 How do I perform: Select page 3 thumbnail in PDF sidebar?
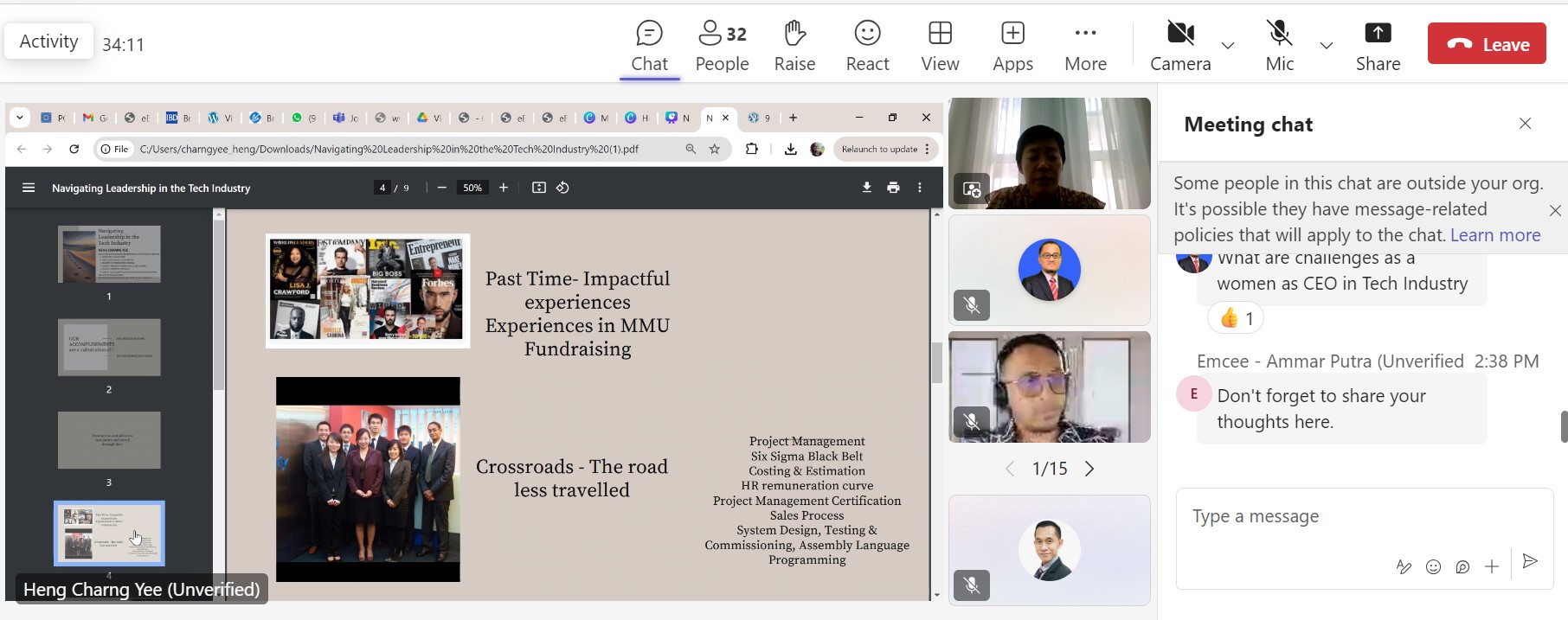tap(109, 440)
